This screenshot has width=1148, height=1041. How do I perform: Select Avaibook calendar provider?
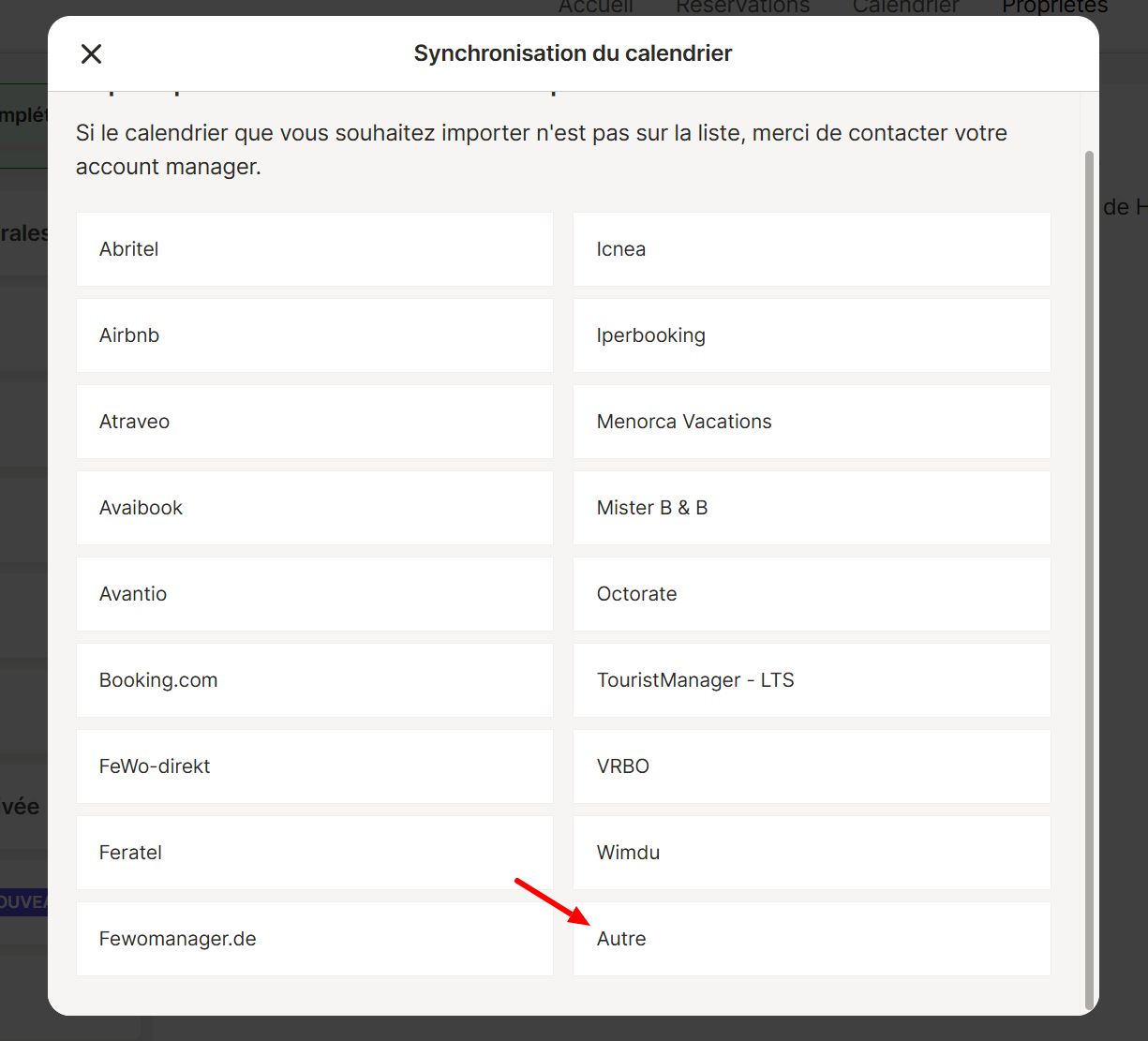pyautogui.click(x=314, y=508)
